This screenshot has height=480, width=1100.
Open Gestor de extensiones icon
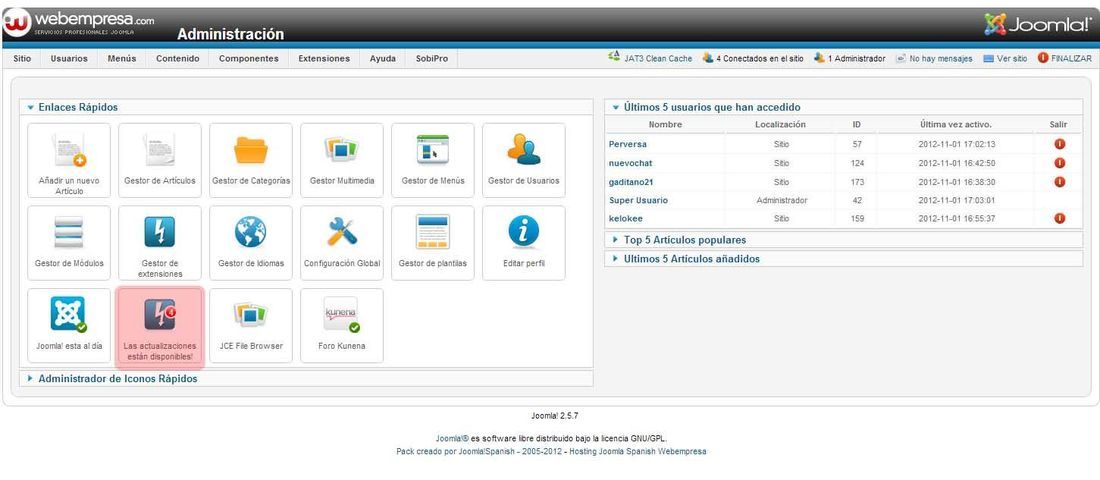point(160,243)
